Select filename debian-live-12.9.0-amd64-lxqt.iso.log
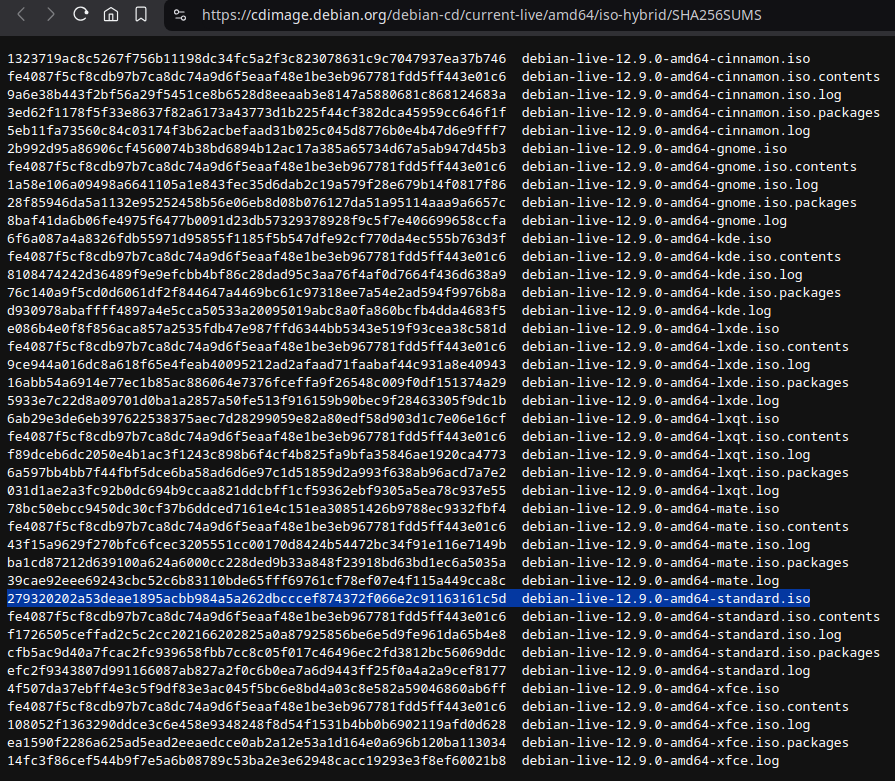The image size is (895, 781). (x=666, y=454)
